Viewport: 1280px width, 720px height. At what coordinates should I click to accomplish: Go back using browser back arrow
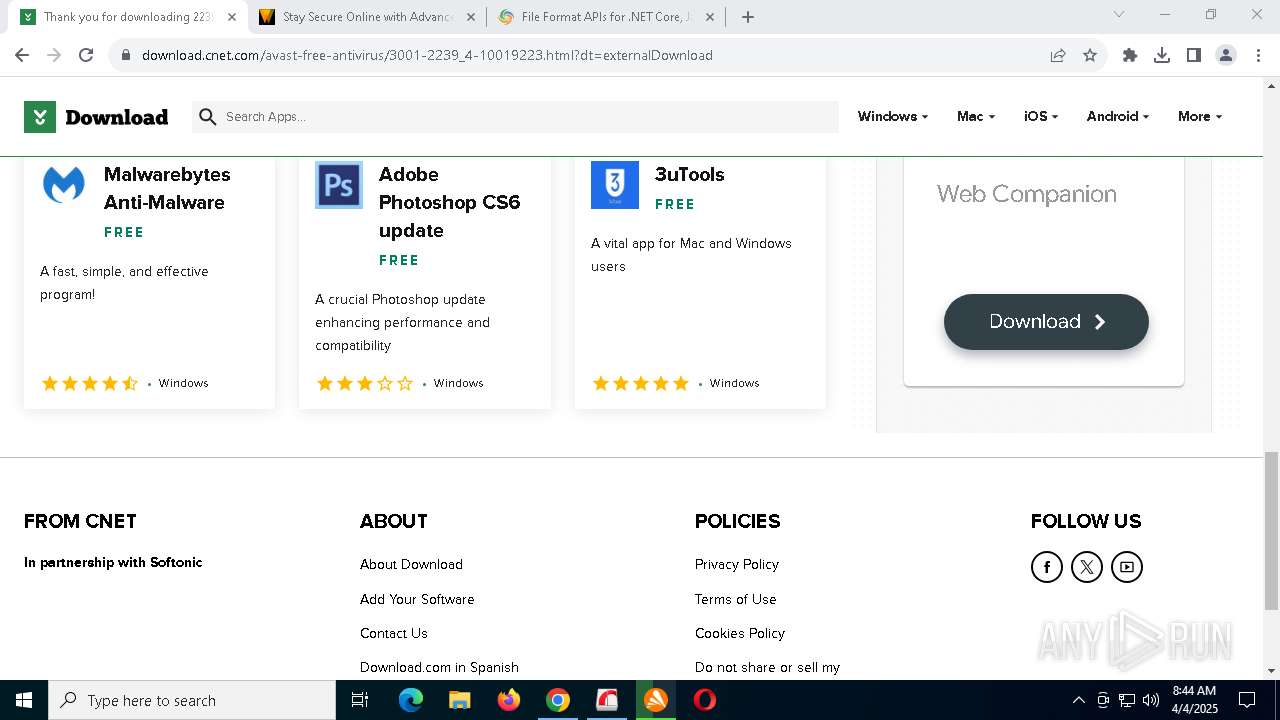[x=22, y=55]
